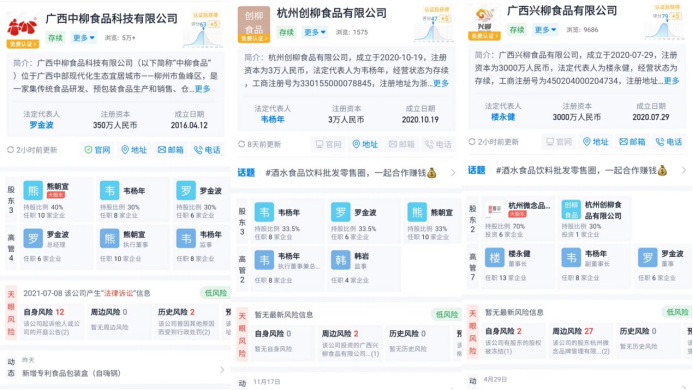Open executive 楼永健 董事长 avatar in 广西兴柳食品
Viewport: 693px width, 390px height.
(495, 258)
